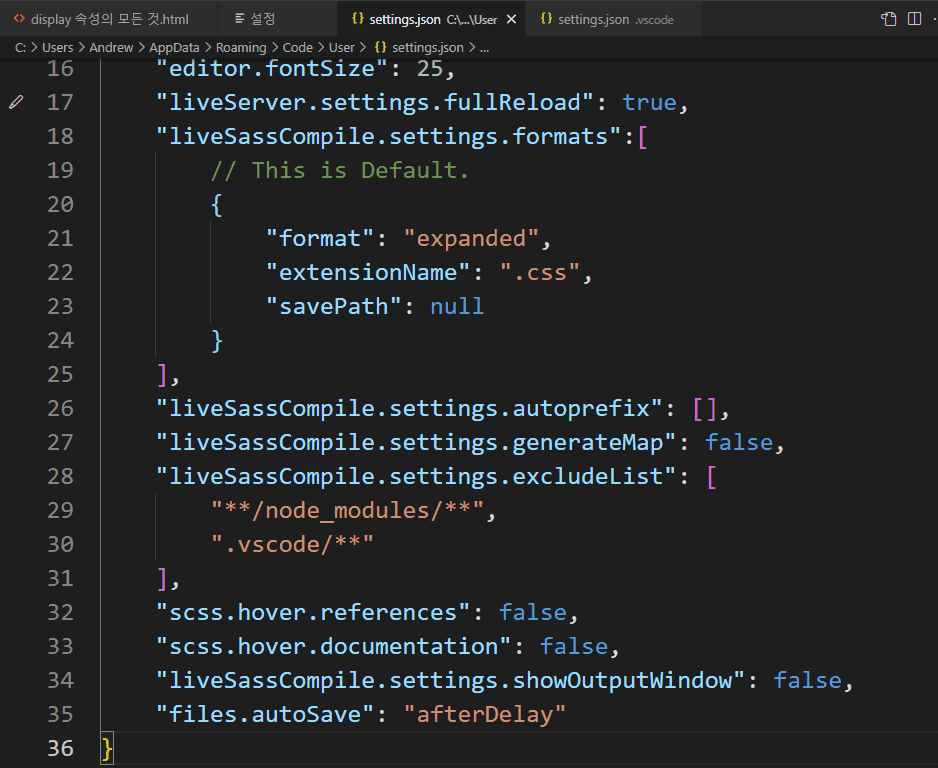Click the true value on line 17

pos(649,102)
